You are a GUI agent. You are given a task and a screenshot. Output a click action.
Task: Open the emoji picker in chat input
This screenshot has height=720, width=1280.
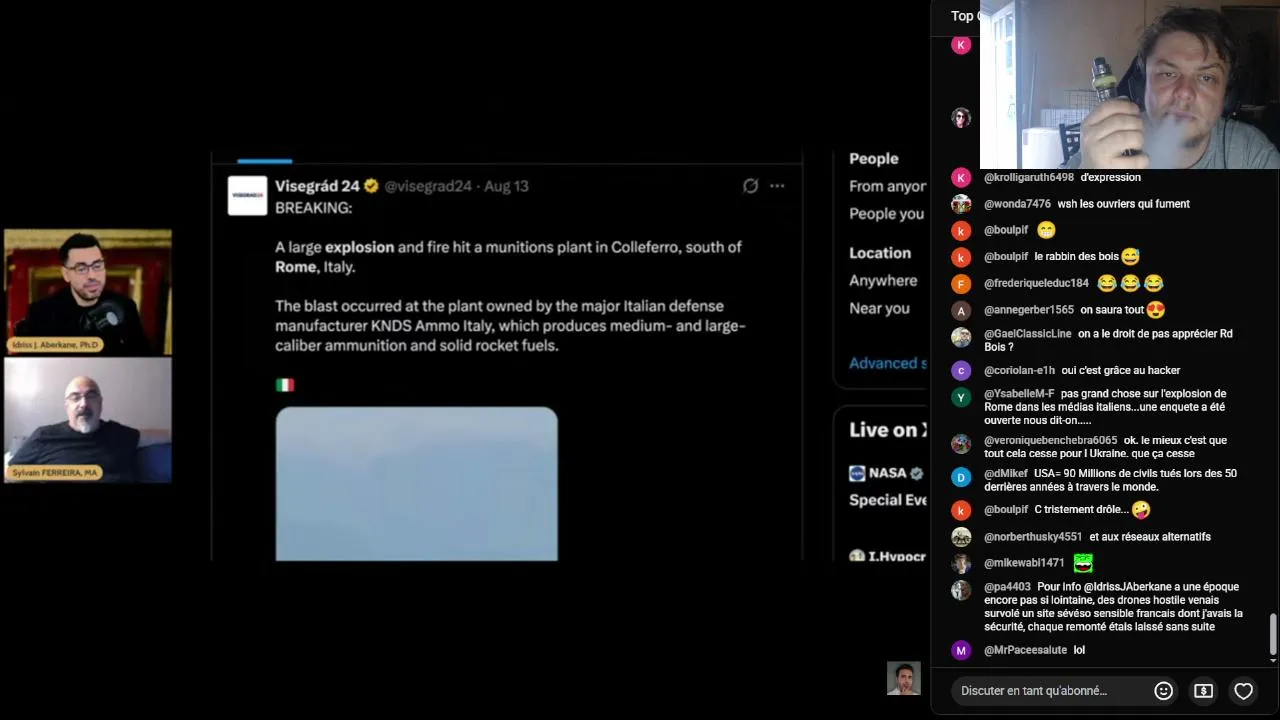tap(1163, 691)
